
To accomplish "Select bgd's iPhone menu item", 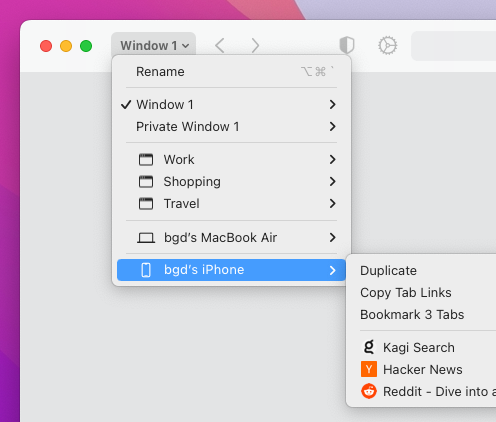I will (x=231, y=270).
